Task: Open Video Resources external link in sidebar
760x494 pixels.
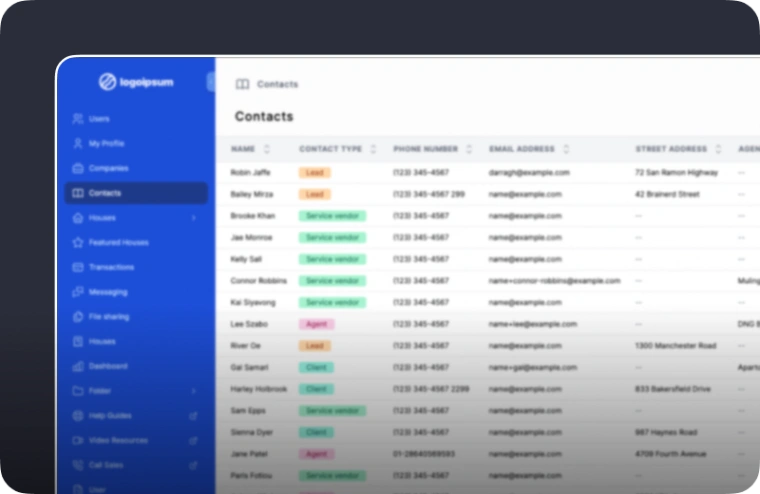Action: click(193, 441)
